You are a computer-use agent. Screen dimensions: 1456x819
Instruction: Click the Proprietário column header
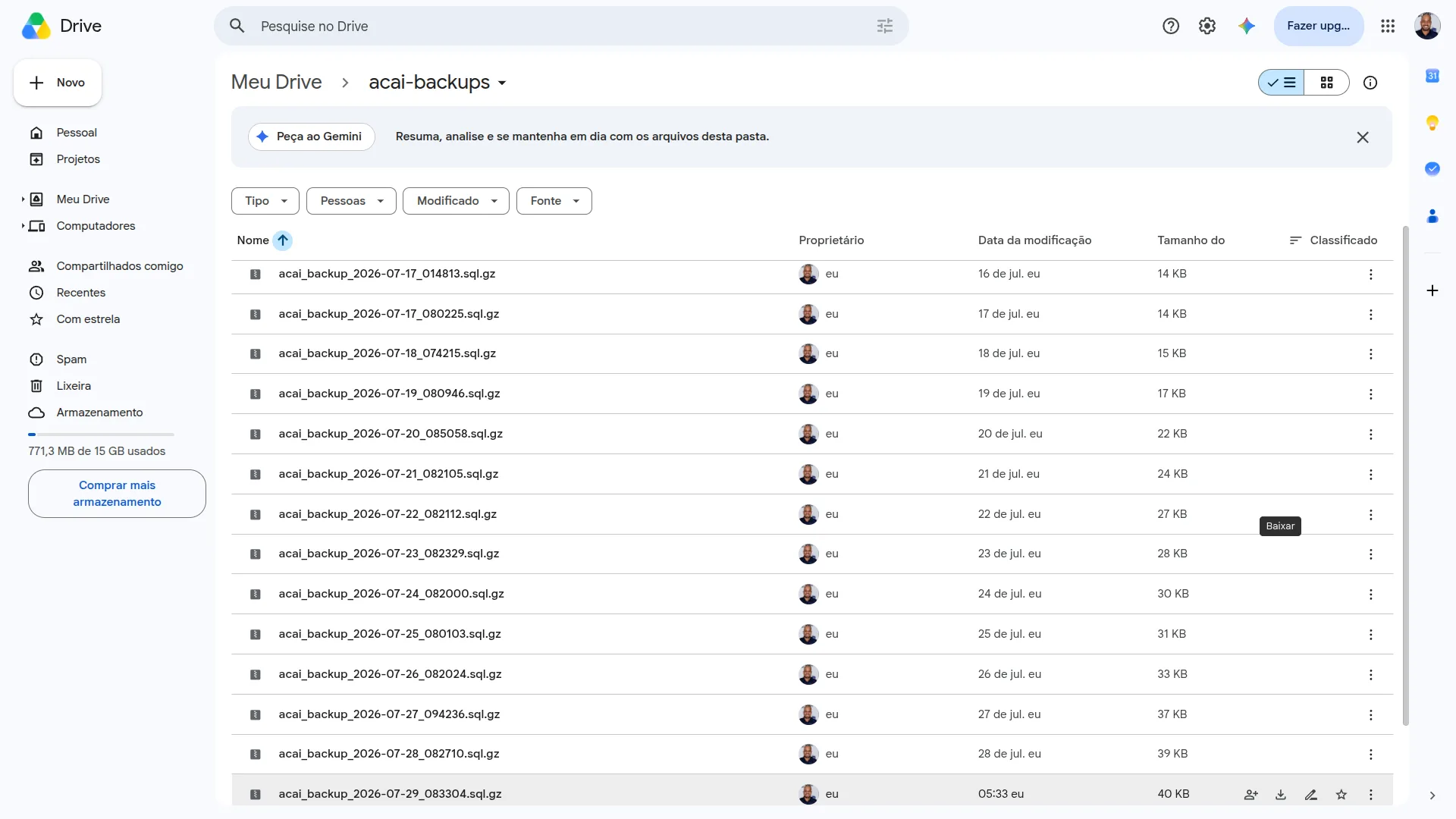click(x=831, y=240)
